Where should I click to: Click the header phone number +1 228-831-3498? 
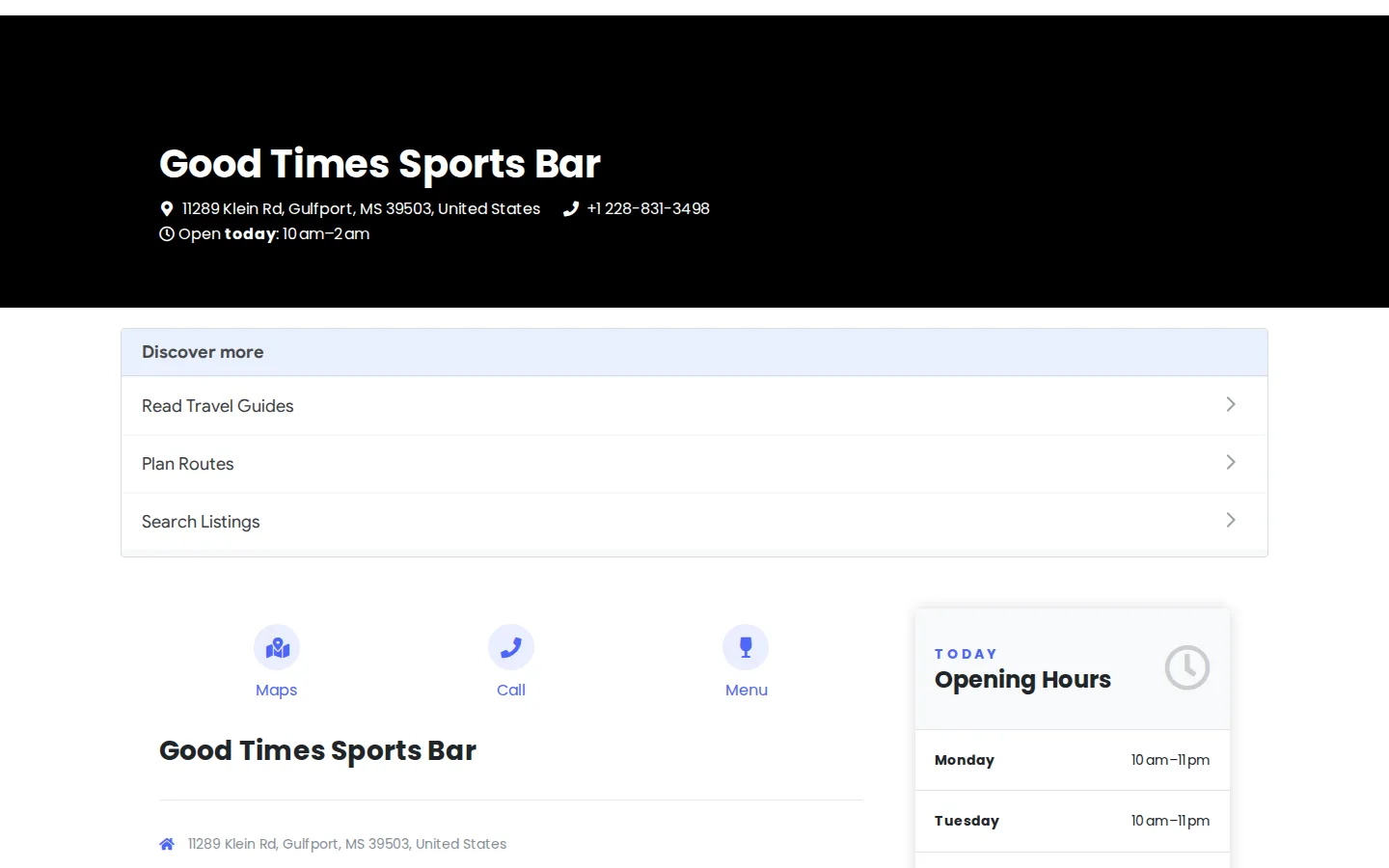click(648, 208)
